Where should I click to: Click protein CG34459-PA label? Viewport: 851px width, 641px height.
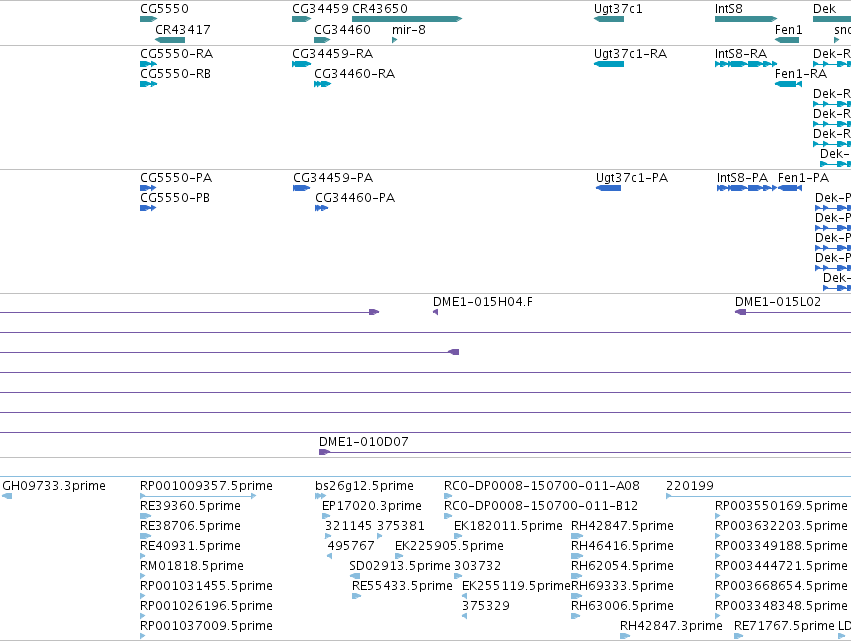333,178
